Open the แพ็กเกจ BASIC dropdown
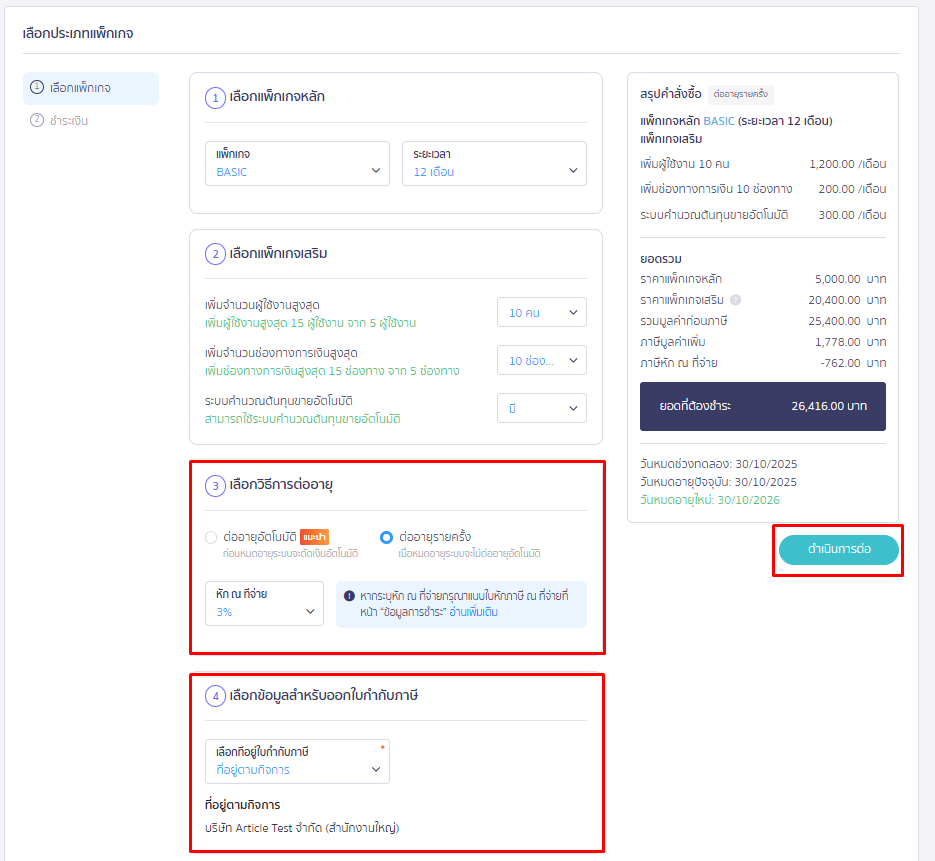The width and height of the screenshot is (935, 861). point(297,164)
